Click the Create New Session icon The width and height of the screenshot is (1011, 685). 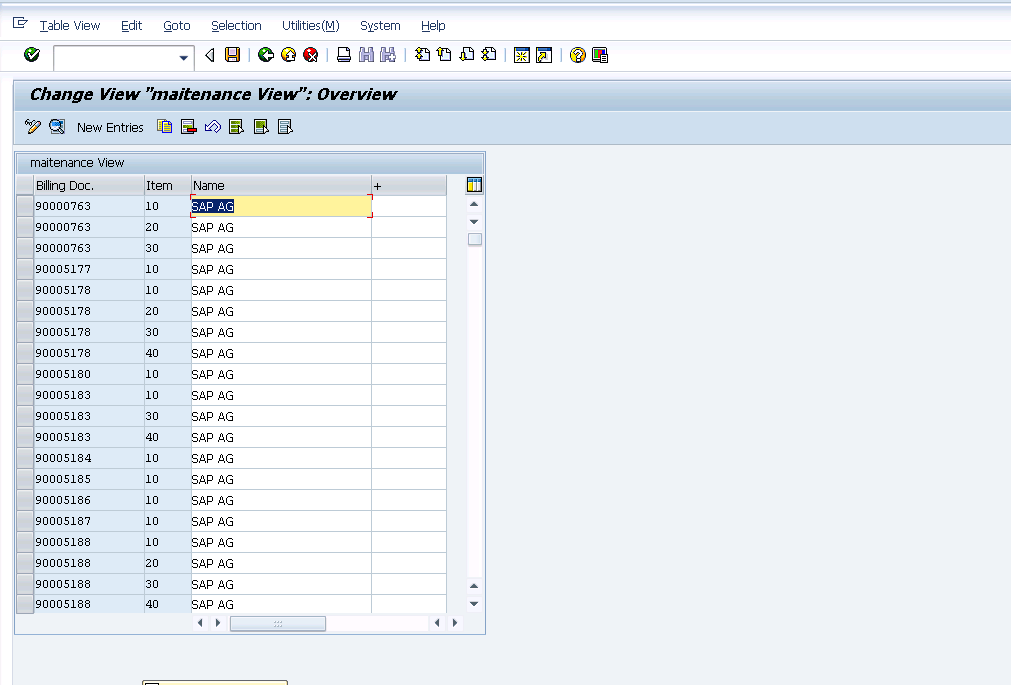[x=522, y=55]
